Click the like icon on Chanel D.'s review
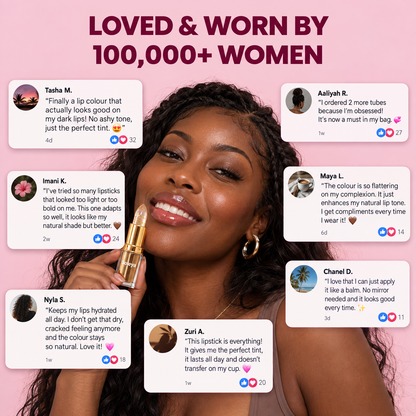This screenshot has width=416, height=416. 383,317
